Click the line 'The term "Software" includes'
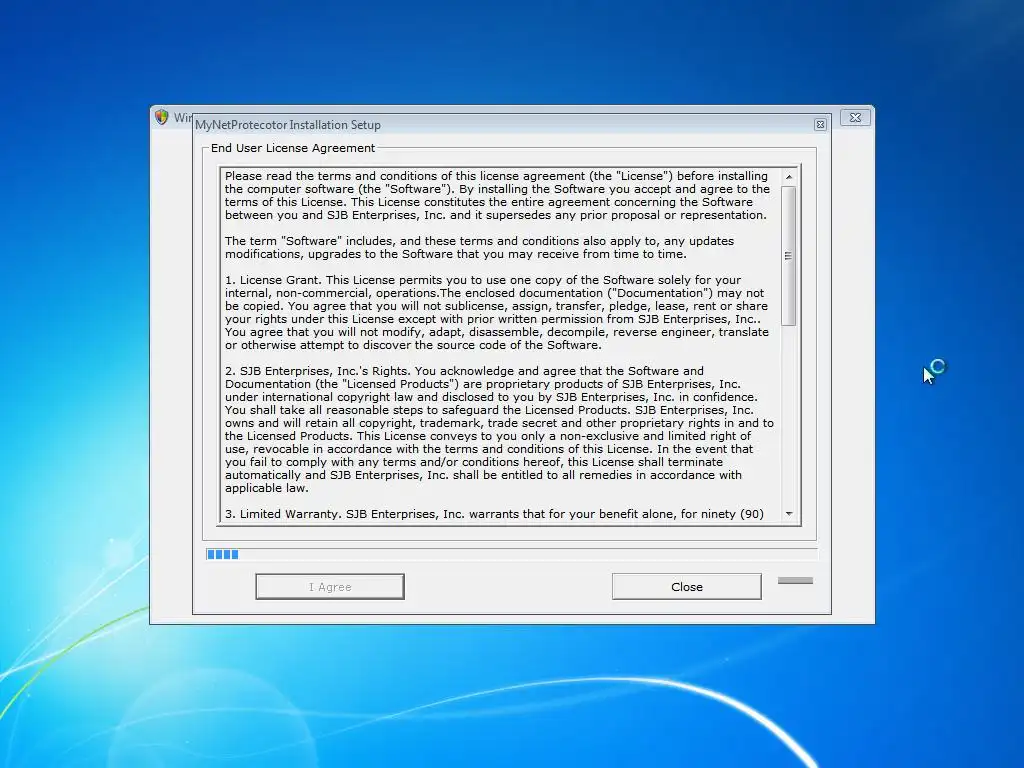Screen dimensions: 1024x768 pos(479,241)
